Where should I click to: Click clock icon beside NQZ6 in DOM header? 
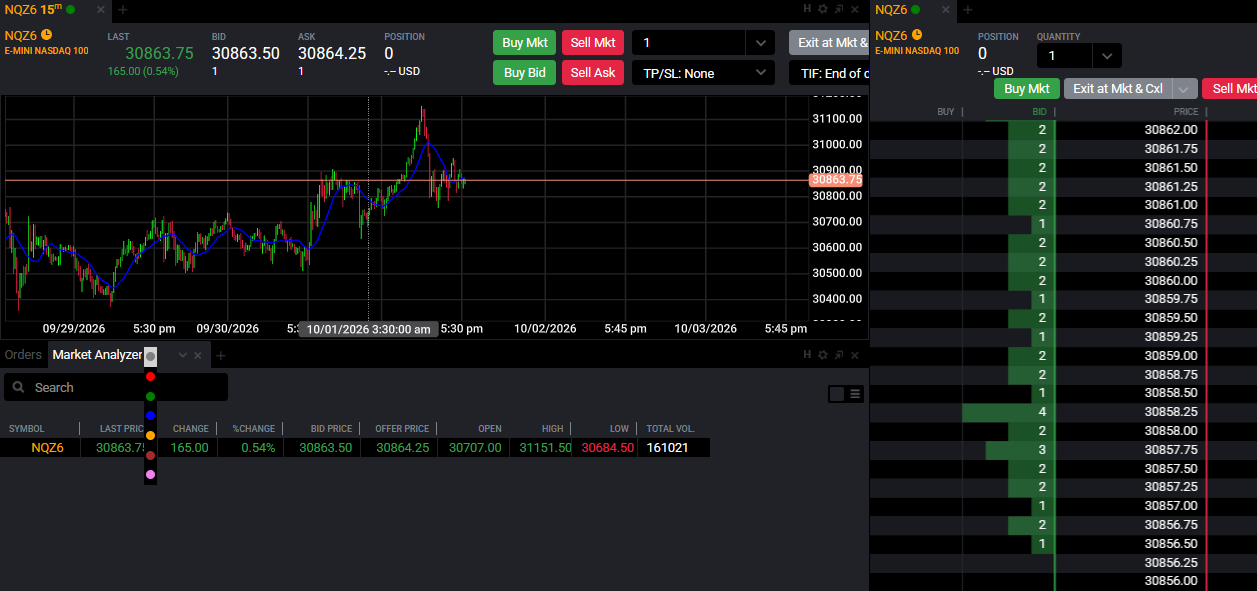tap(915, 35)
